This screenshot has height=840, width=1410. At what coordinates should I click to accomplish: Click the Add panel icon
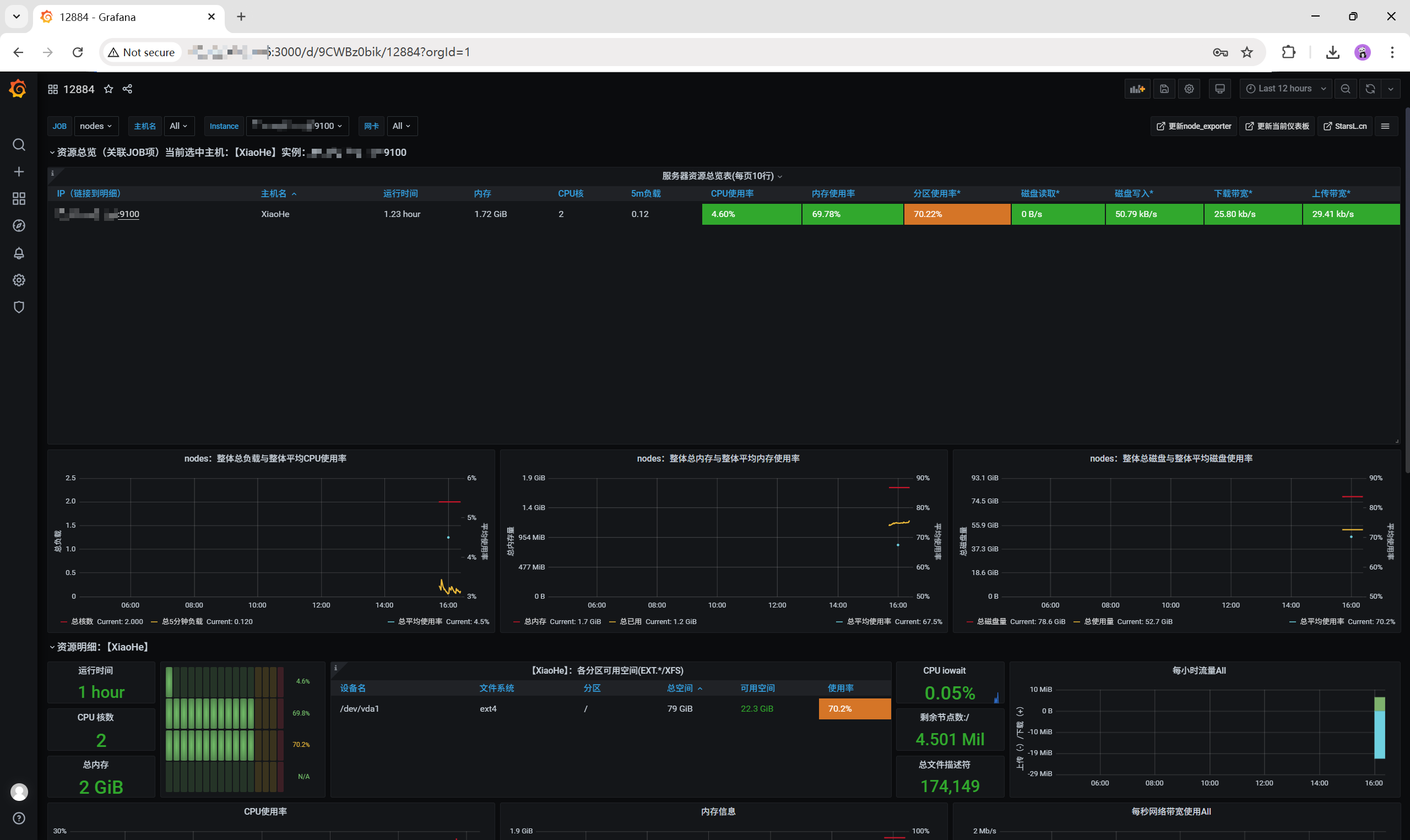1137,89
